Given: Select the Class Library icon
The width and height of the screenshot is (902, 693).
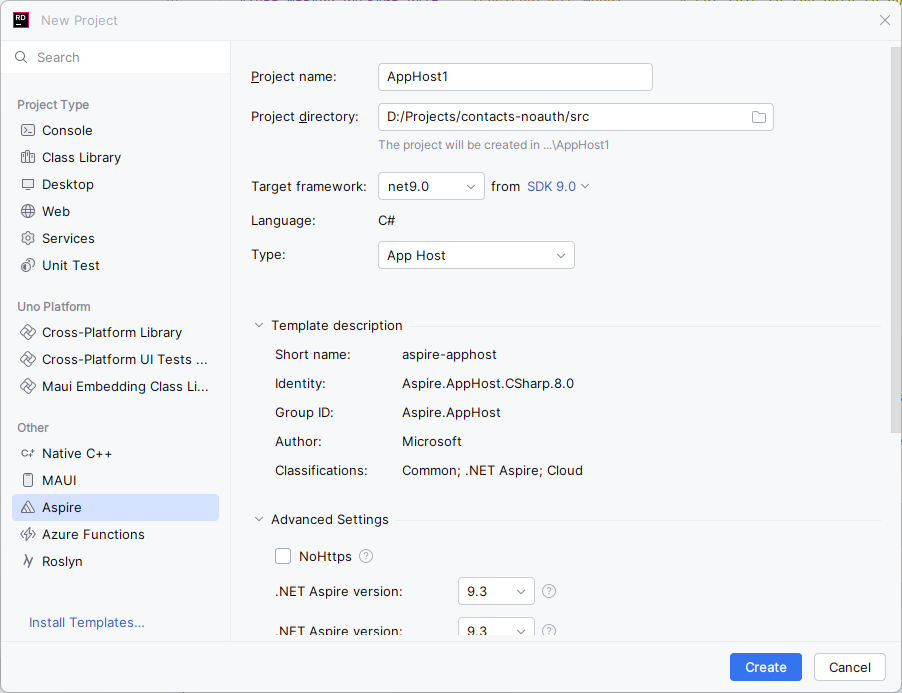Looking at the screenshot, I should pyautogui.click(x=28, y=157).
